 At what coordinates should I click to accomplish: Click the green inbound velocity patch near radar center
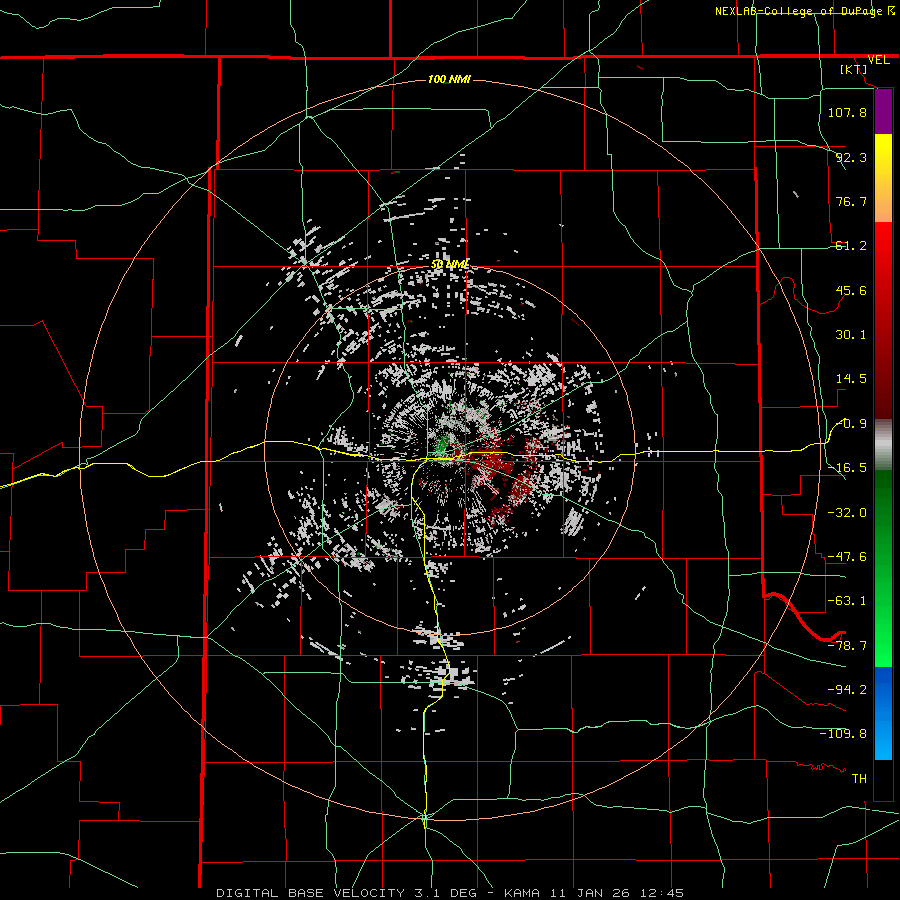[x=443, y=443]
